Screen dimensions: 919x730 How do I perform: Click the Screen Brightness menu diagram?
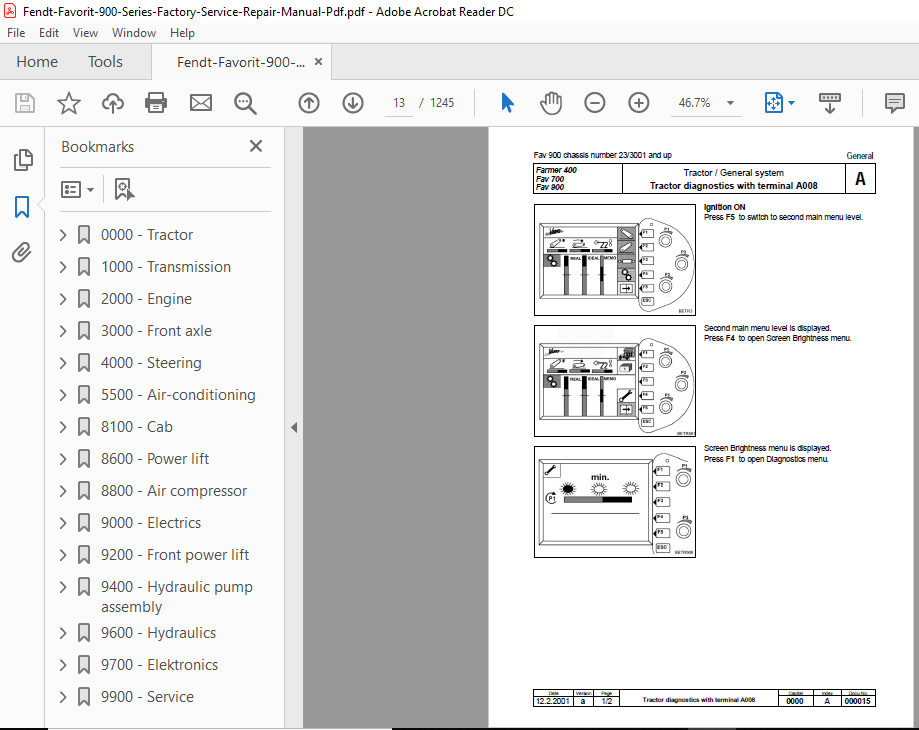[x=615, y=502]
